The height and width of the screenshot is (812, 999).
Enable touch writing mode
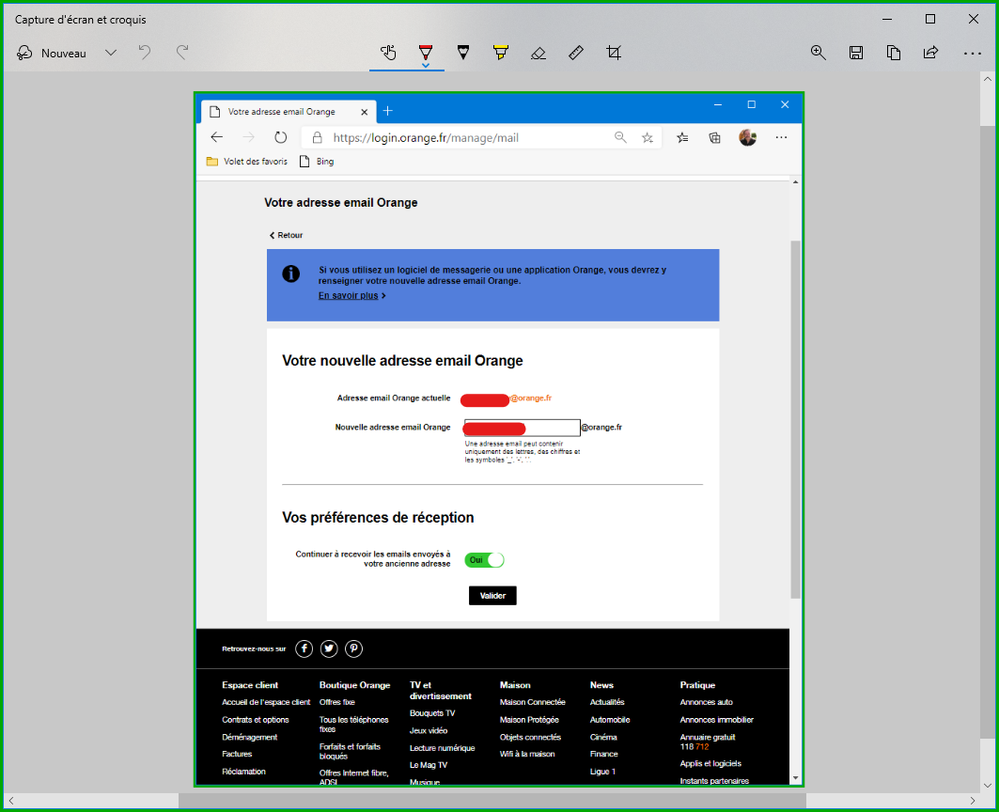click(388, 53)
